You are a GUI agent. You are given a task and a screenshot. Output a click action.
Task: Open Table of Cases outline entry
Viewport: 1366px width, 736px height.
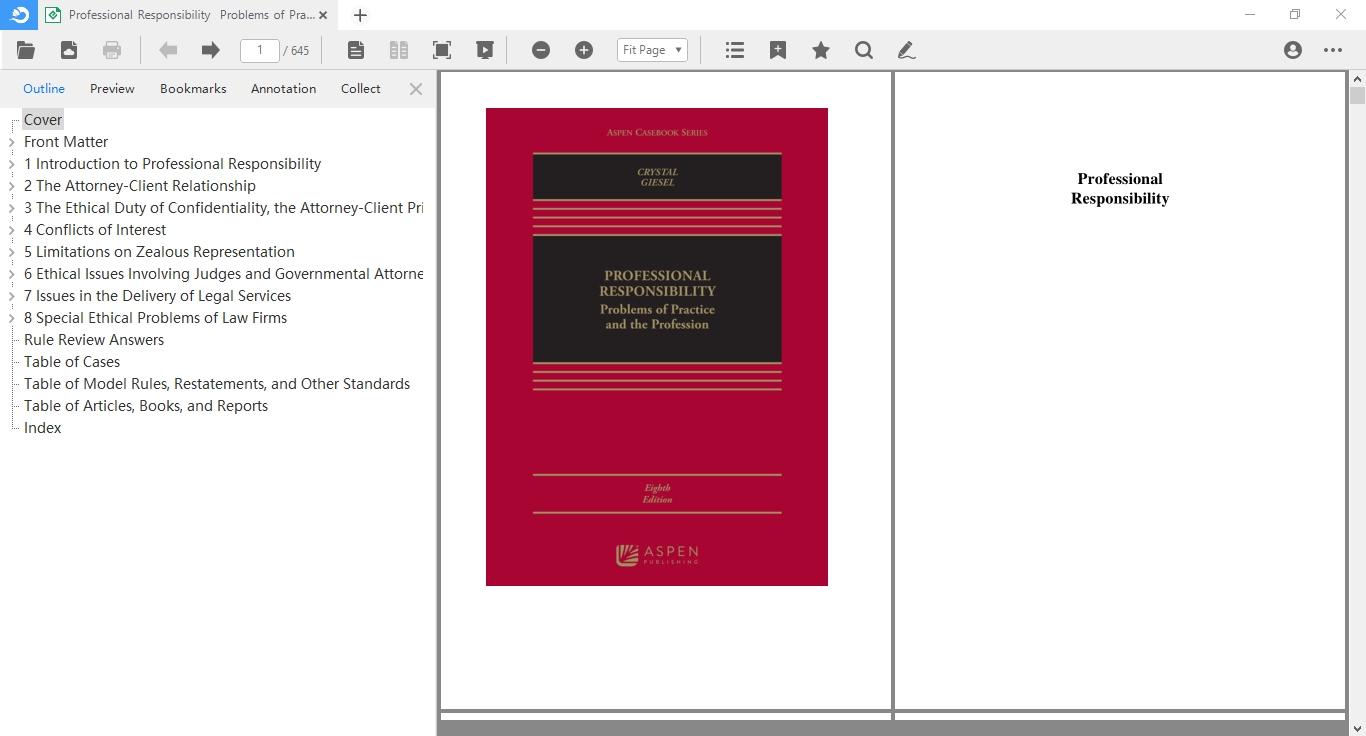tap(72, 362)
